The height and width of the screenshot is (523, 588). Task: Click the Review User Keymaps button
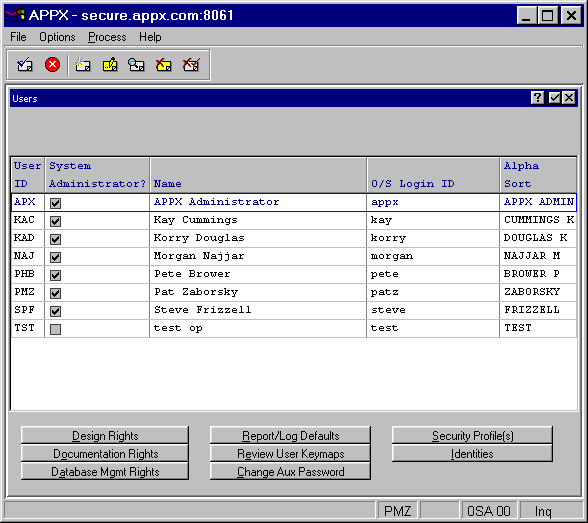290,453
